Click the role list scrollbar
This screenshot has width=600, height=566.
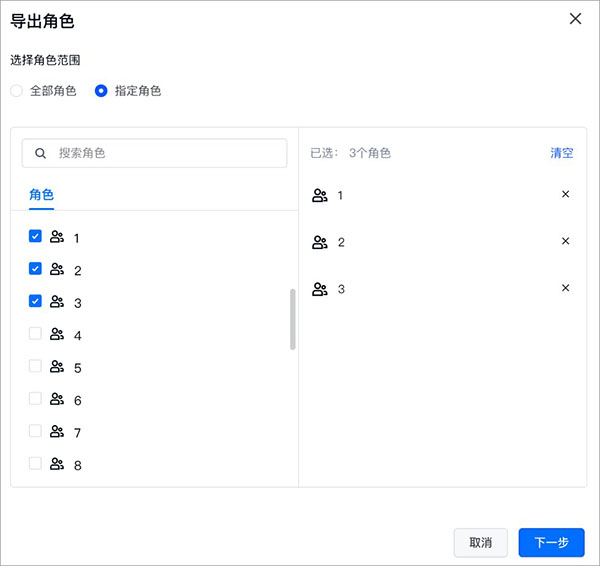pos(292,319)
